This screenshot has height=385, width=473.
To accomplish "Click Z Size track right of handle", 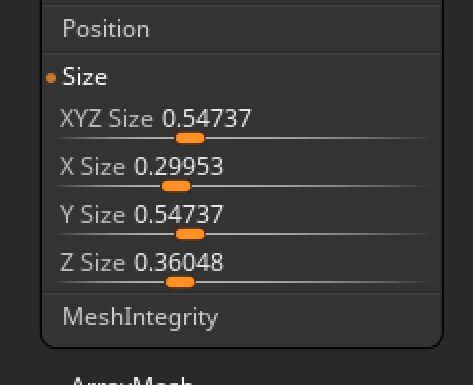I will 312,282.
